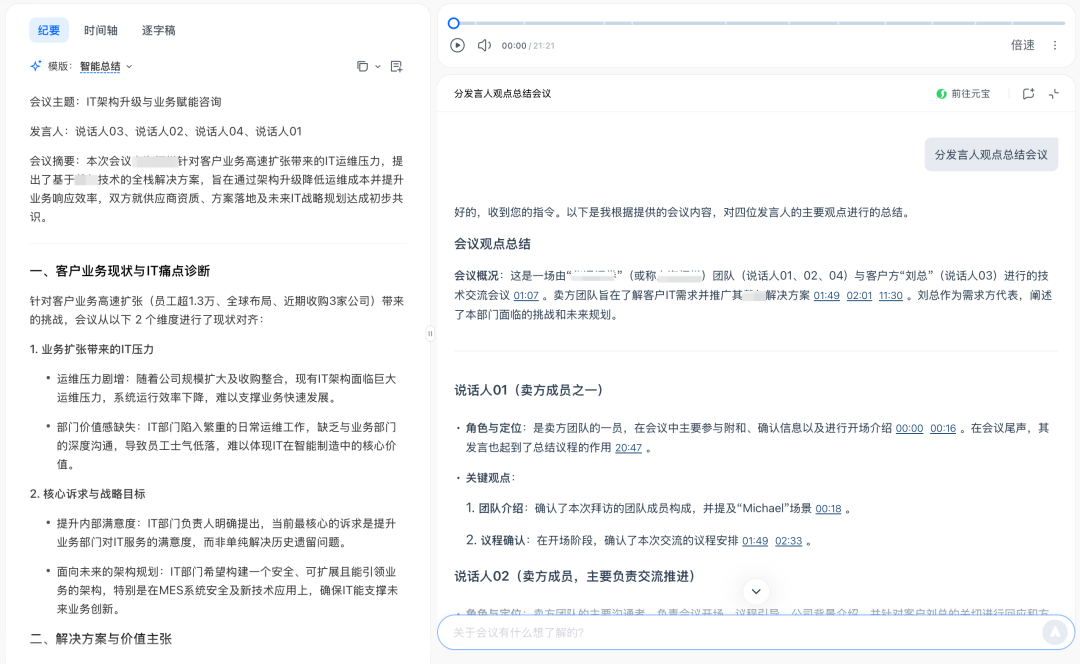Expand the copy options dropdown arrow
Image resolution: width=1080 pixels, height=664 pixels.
click(x=378, y=67)
